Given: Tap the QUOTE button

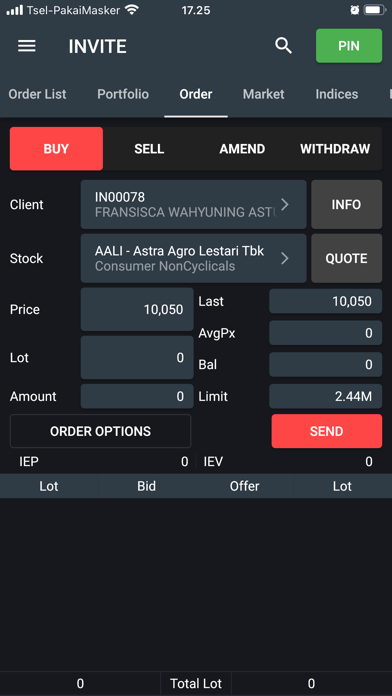Looking at the screenshot, I should (346, 258).
